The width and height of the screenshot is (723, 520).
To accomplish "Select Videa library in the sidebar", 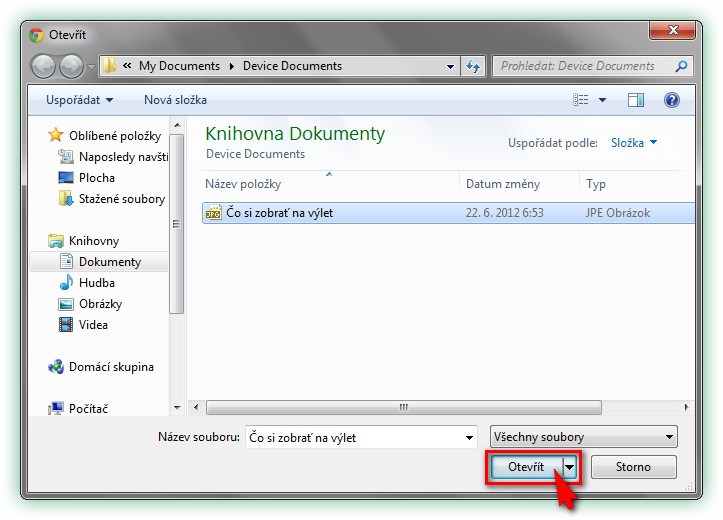I will tap(93, 325).
